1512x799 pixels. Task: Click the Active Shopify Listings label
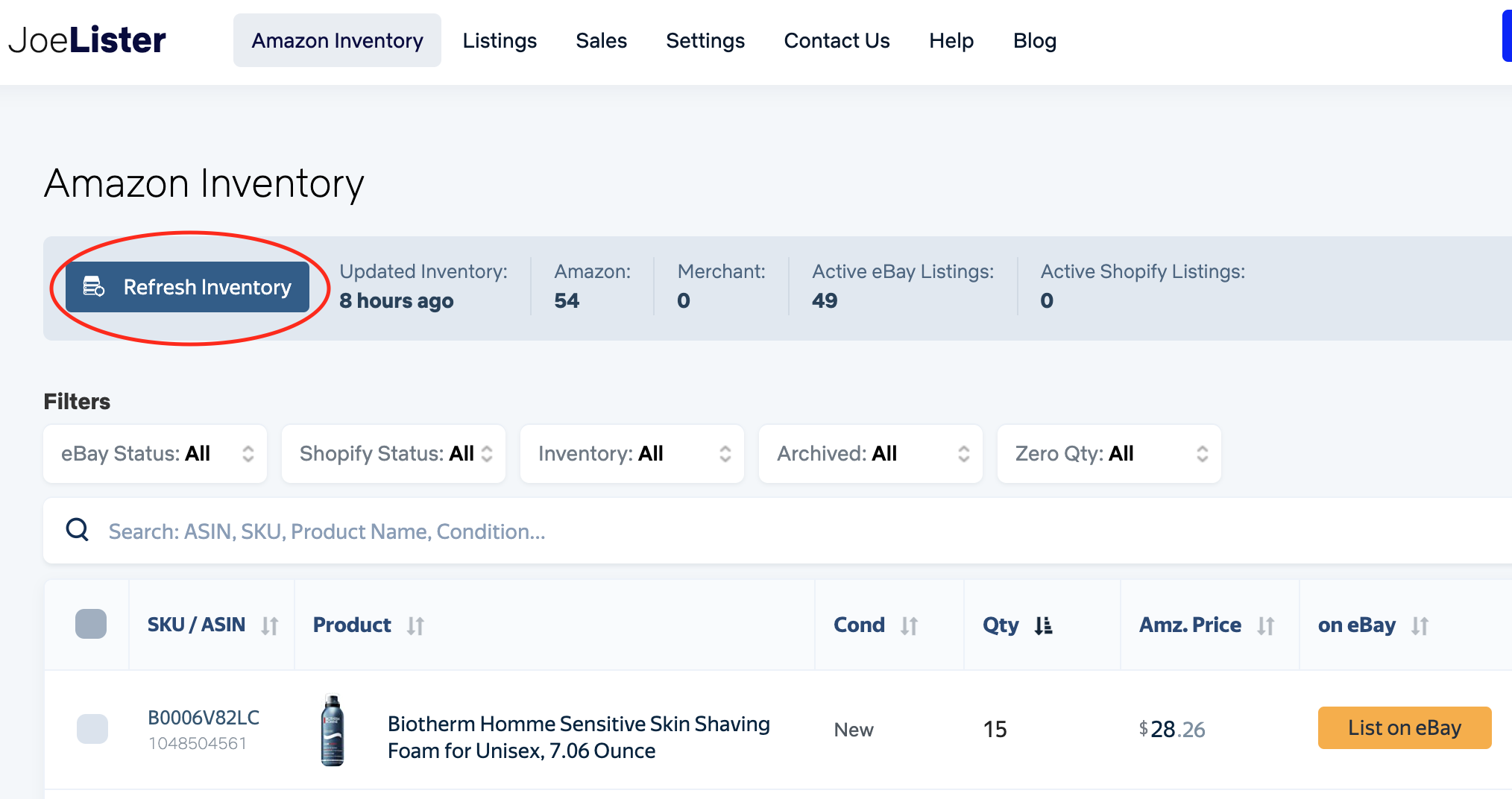click(1143, 271)
